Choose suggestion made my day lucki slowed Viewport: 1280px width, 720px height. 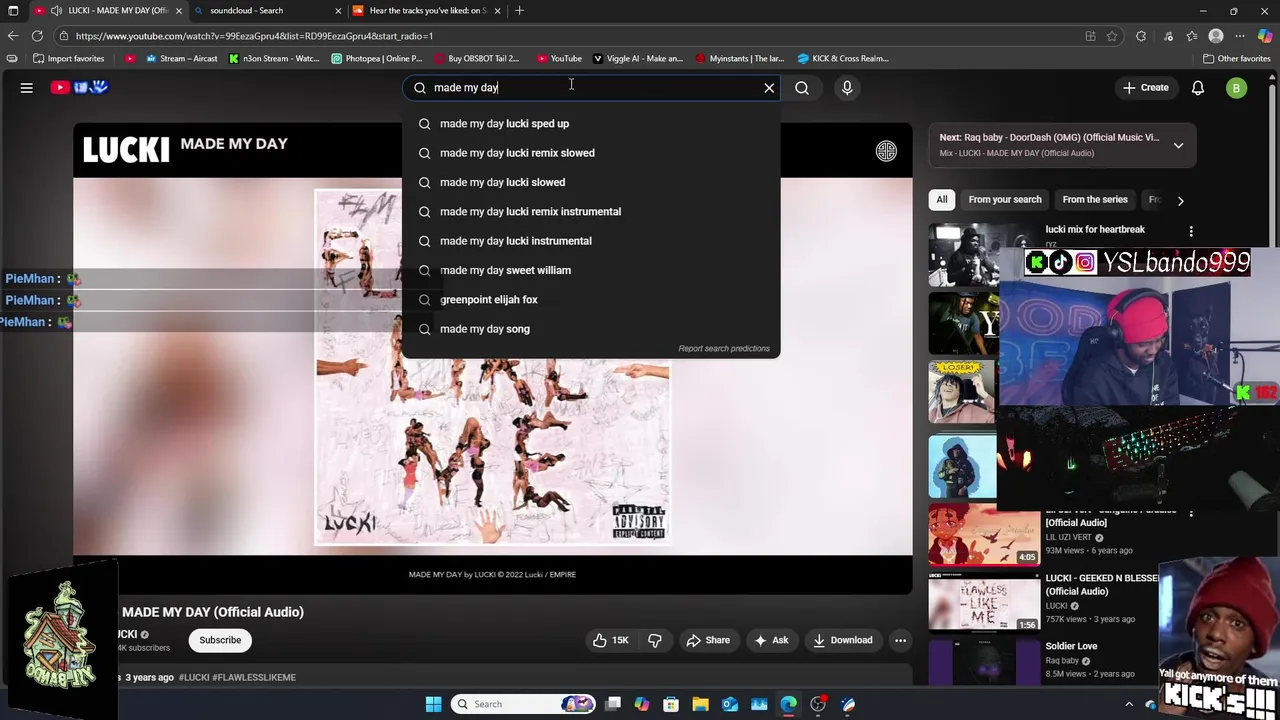[x=591, y=182]
